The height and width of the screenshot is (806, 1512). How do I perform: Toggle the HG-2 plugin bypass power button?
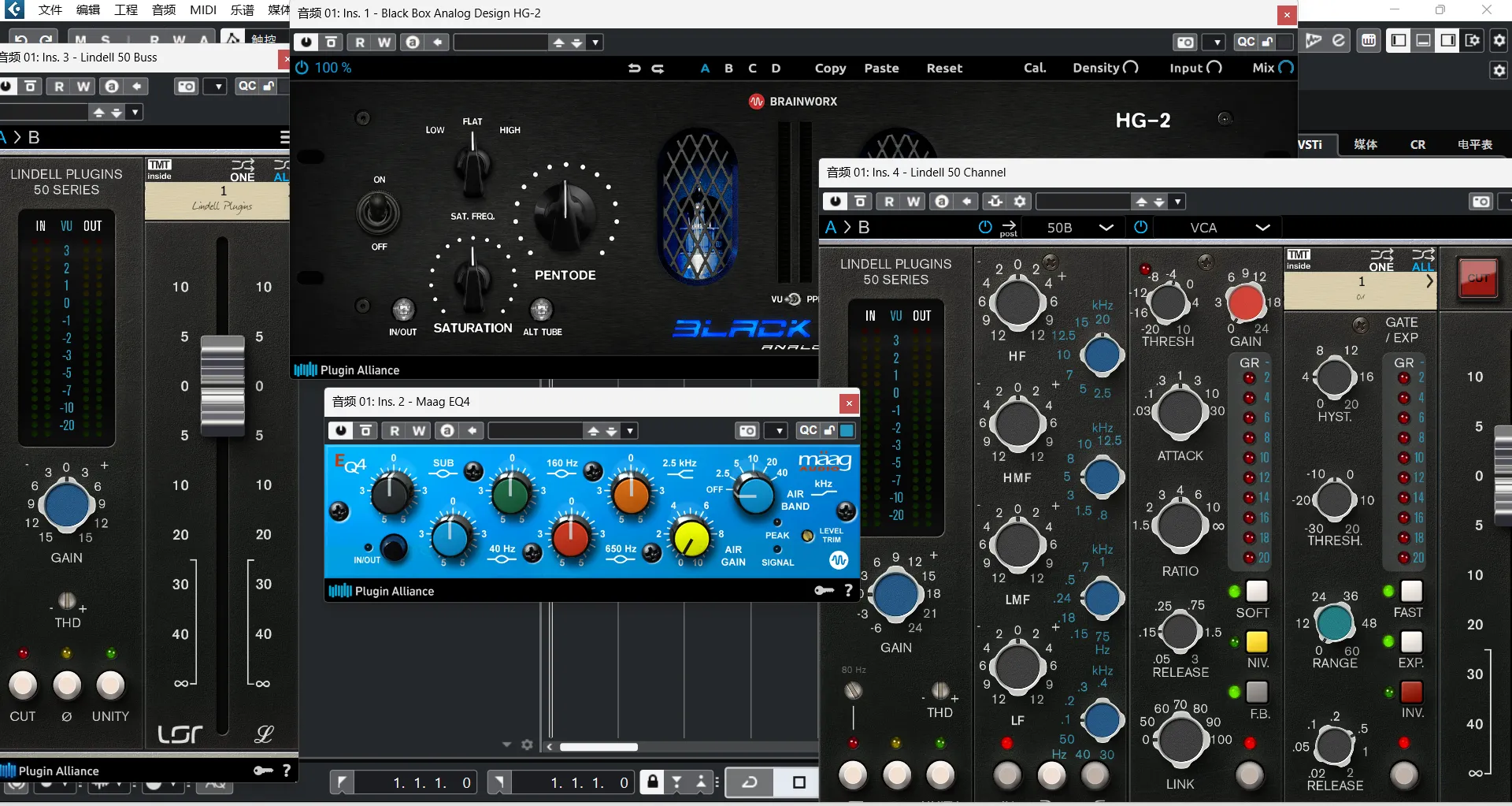click(306, 42)
